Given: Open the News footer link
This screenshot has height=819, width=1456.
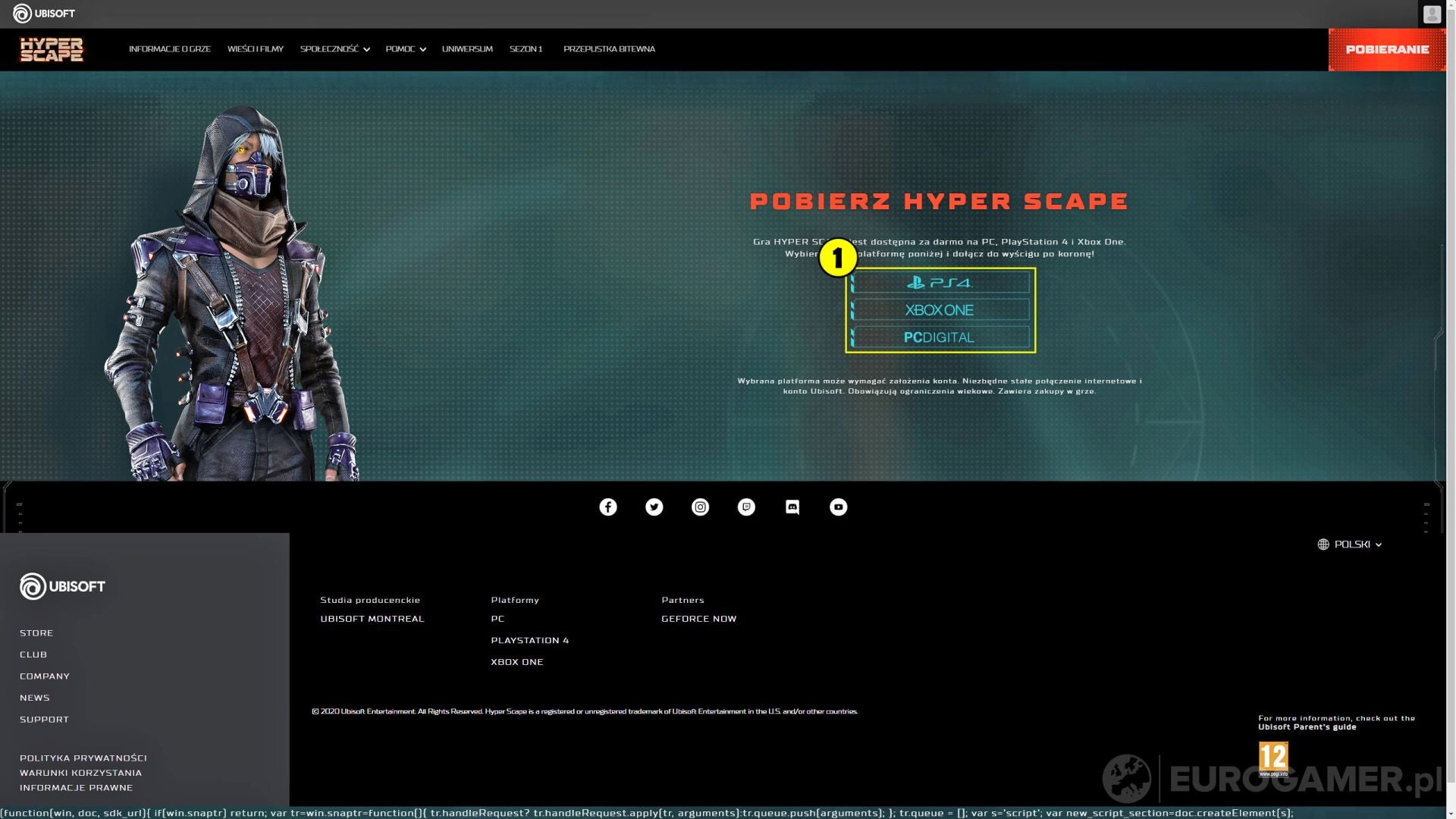Looking at the screenshot, I should (x=35, y=698).
